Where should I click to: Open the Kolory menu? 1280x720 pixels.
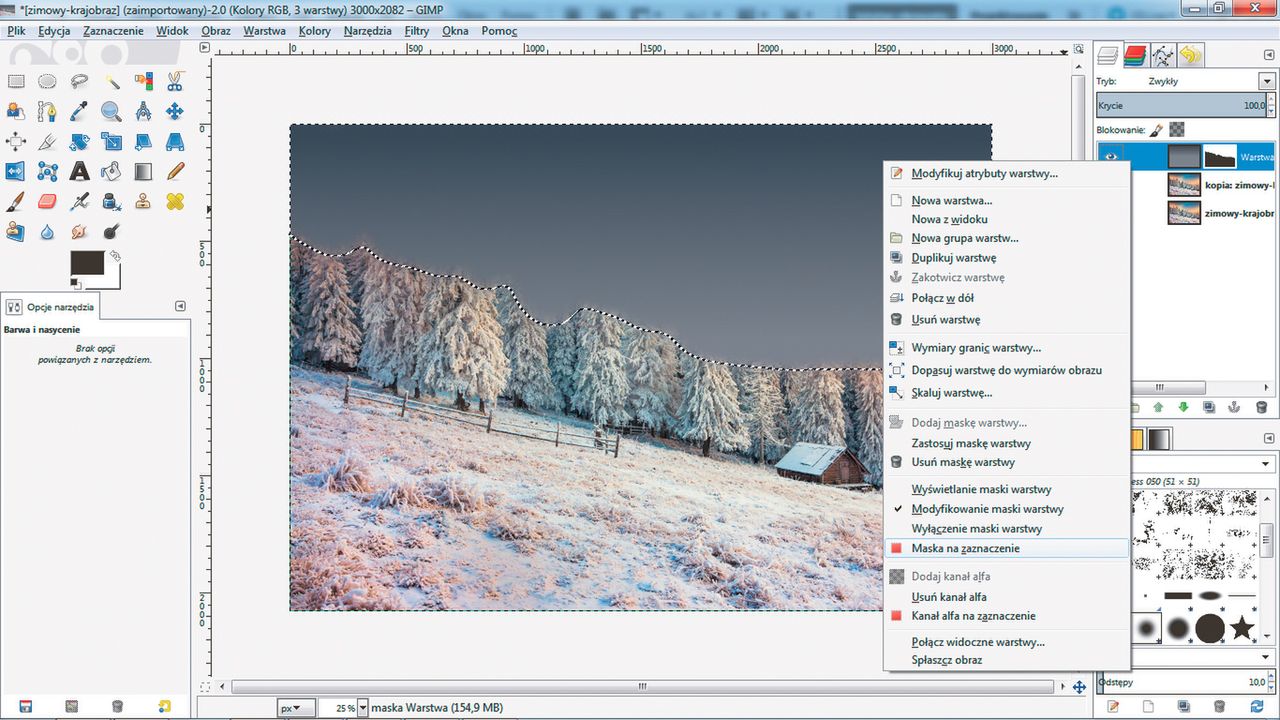[315, 31]
